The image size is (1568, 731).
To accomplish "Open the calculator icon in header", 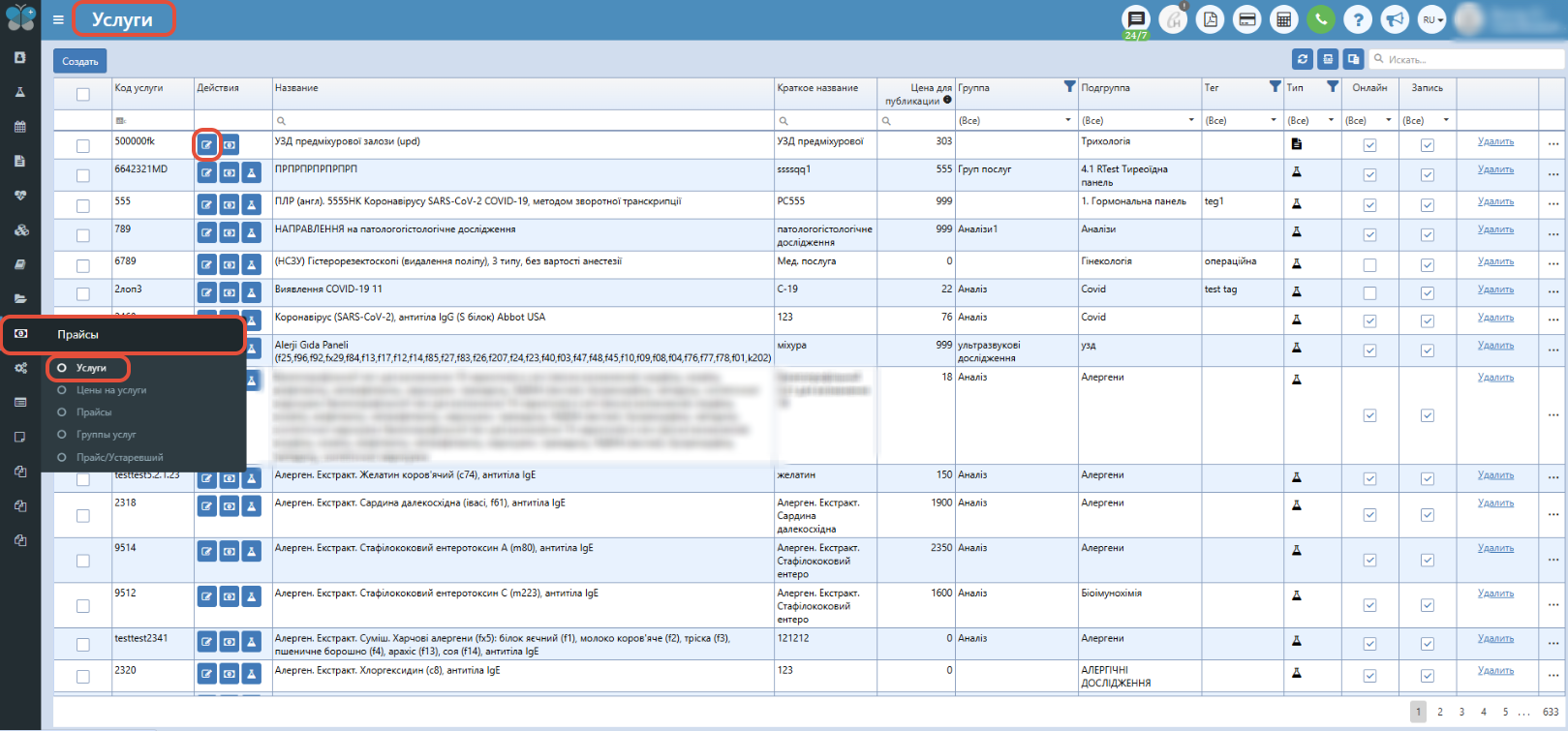I will 1284,19.
